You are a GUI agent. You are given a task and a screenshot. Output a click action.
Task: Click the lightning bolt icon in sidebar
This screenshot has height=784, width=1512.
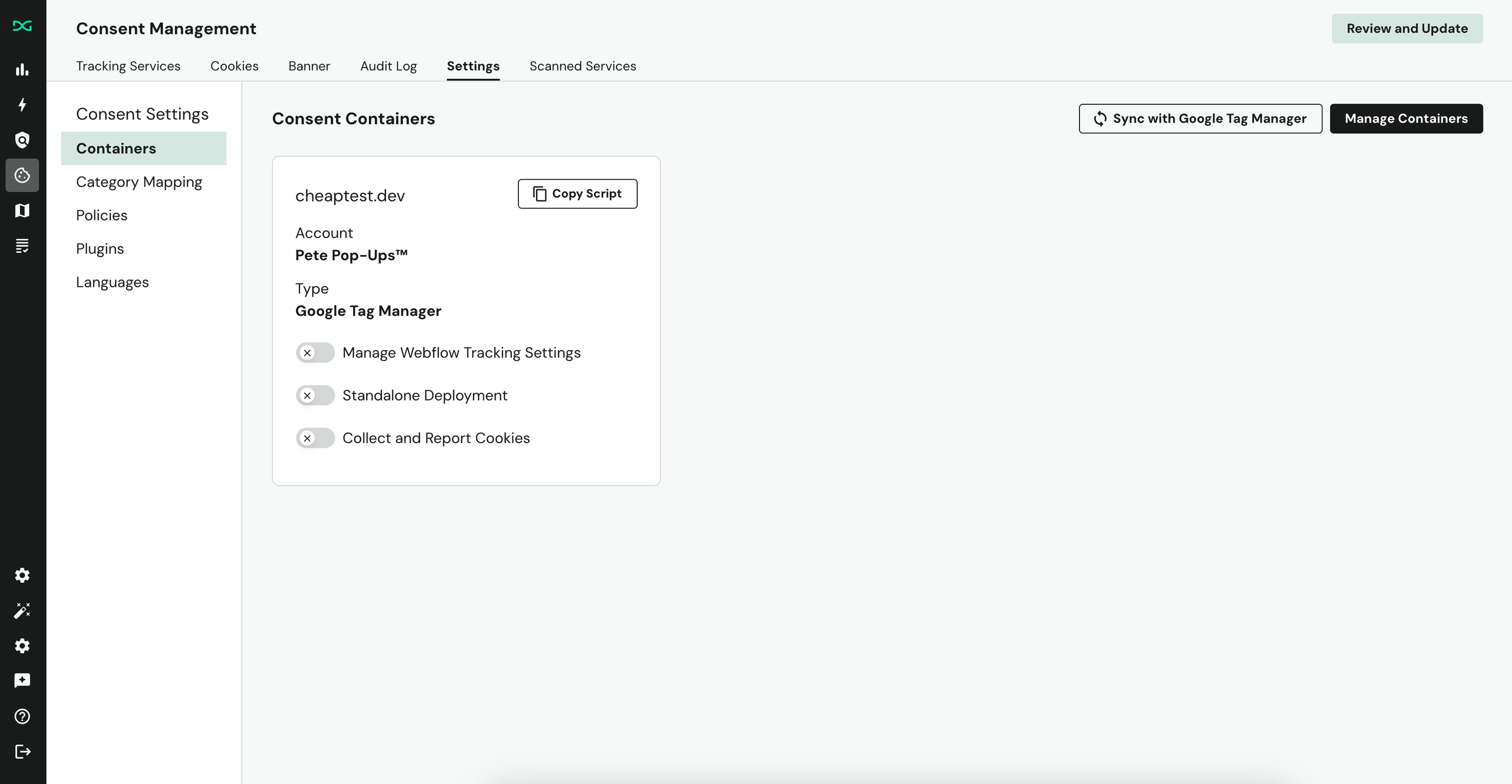(23, 105)
